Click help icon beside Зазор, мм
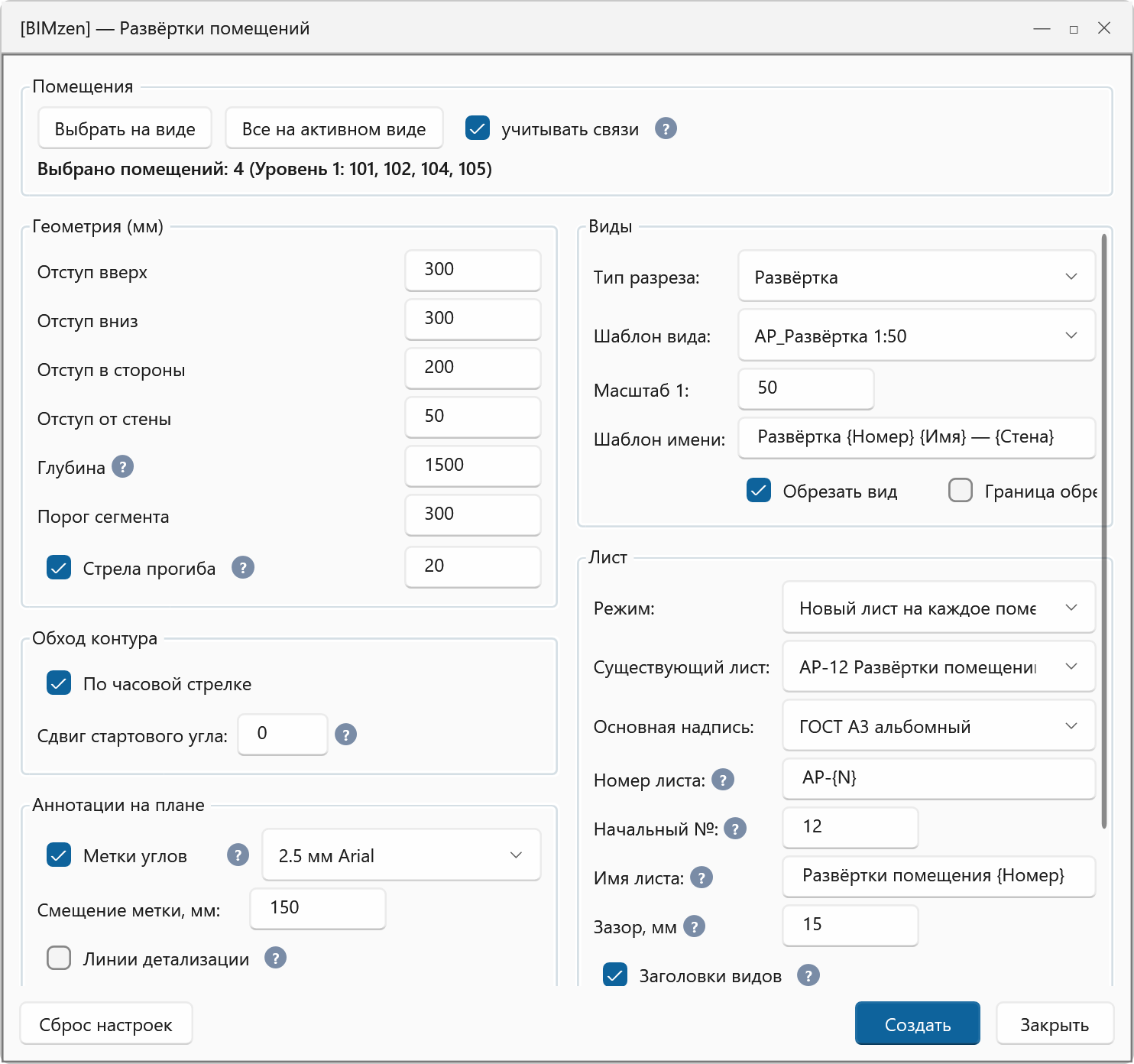 (694, 926)
